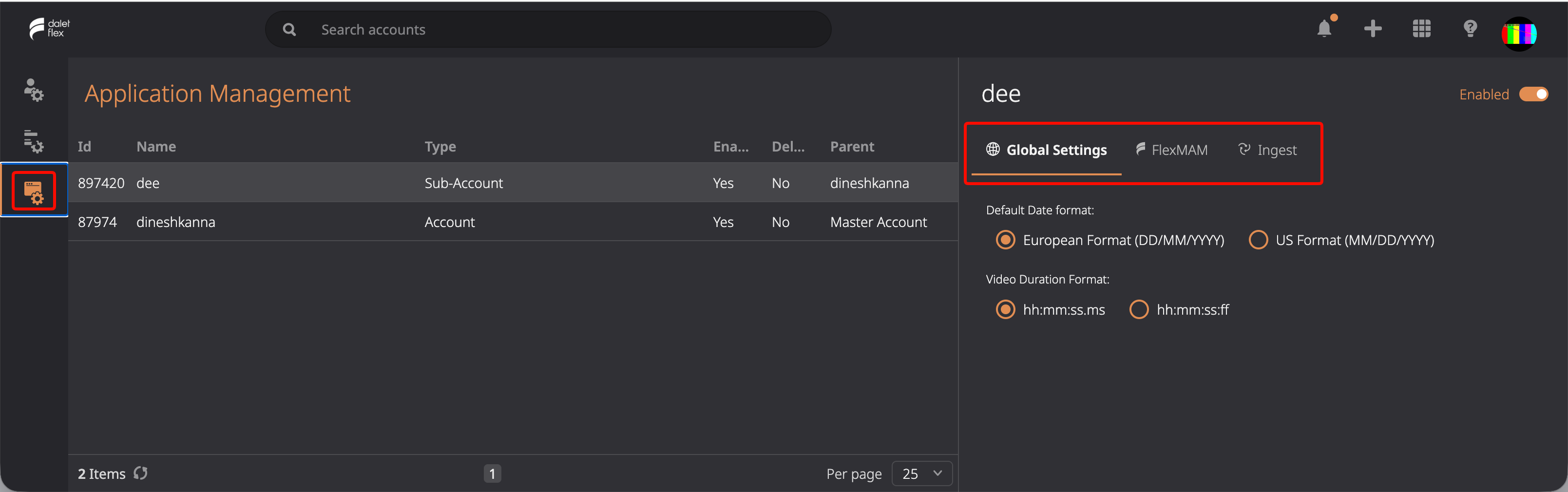This screenshot has width=1568, height=492.
Task: Choose hh:mm:ss.ms duration format
Action: (x=1006, y=309)
